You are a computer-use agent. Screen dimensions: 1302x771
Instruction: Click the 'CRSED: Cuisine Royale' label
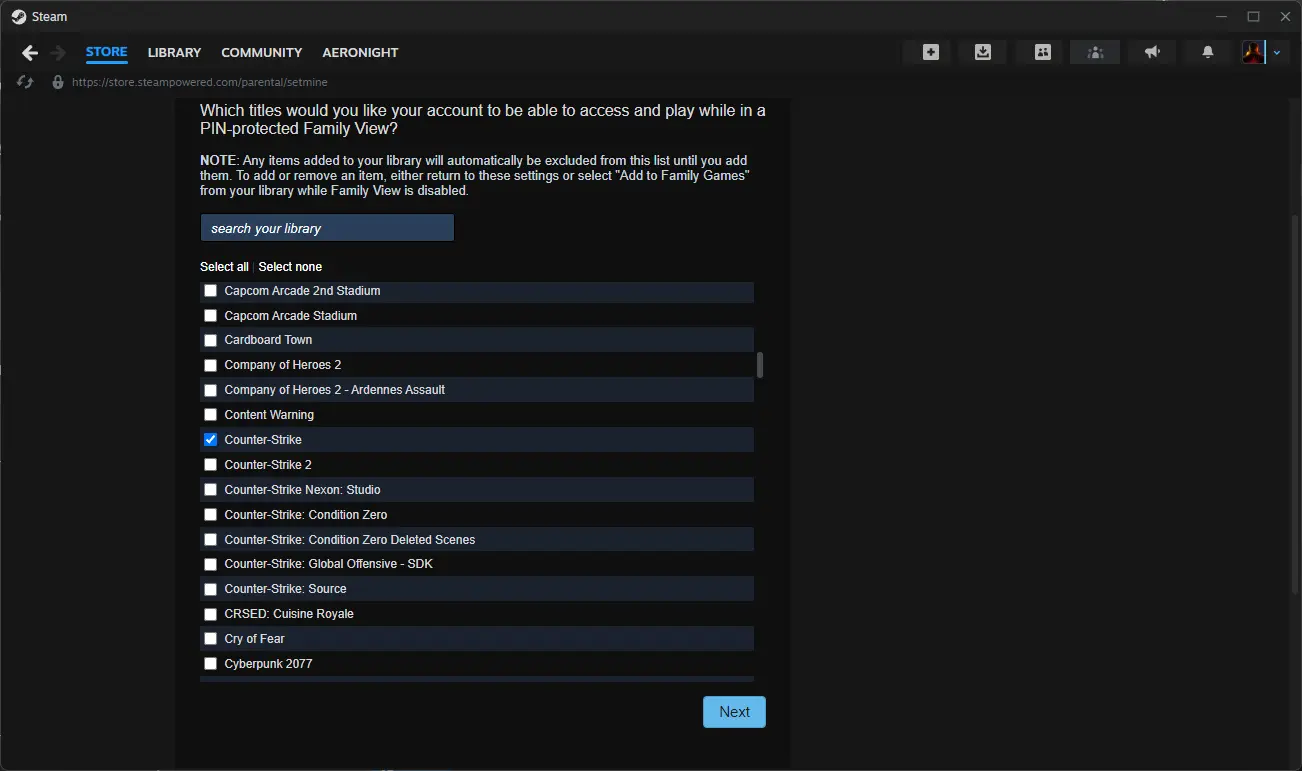pos(289,614)
